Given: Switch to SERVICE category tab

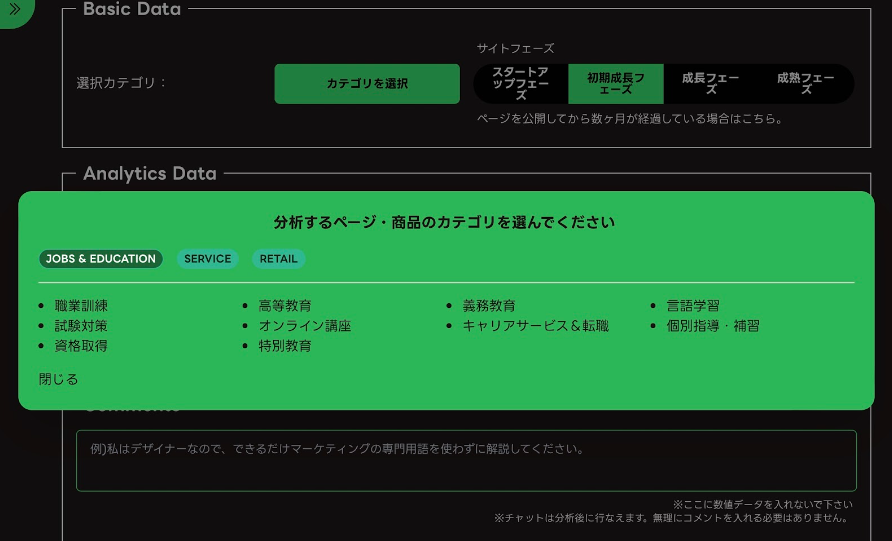Looking at the screenshot, I should pos(208,259).
